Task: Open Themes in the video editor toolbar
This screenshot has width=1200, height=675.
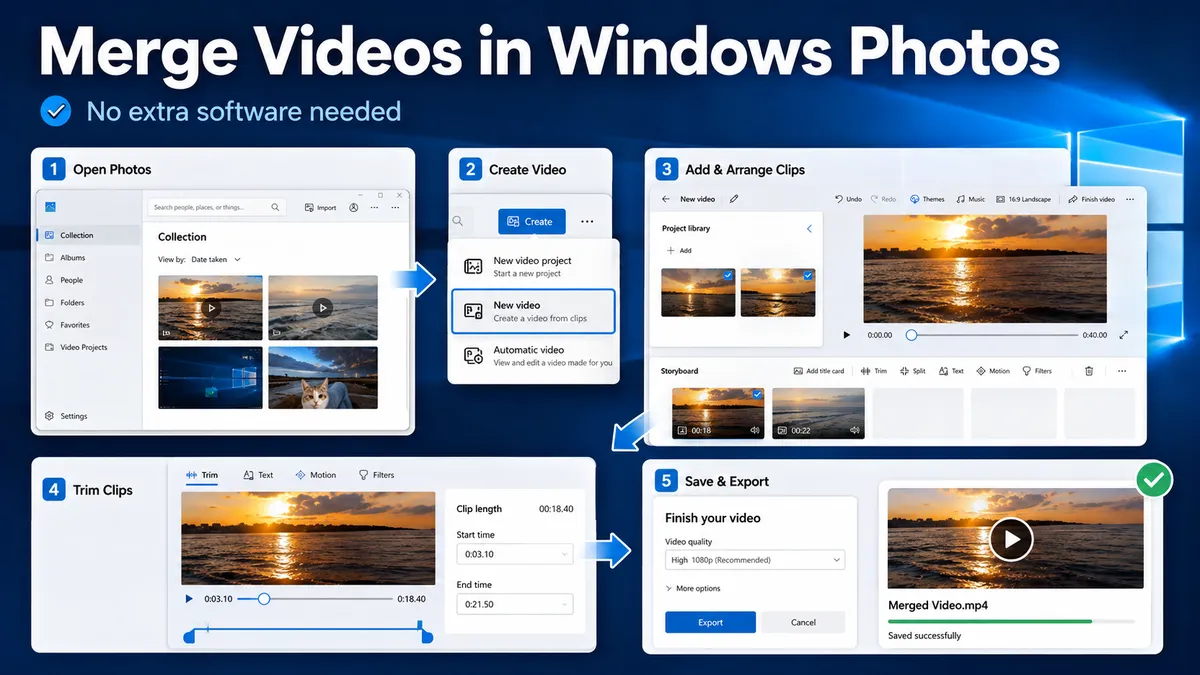Action: click(927, 199)
